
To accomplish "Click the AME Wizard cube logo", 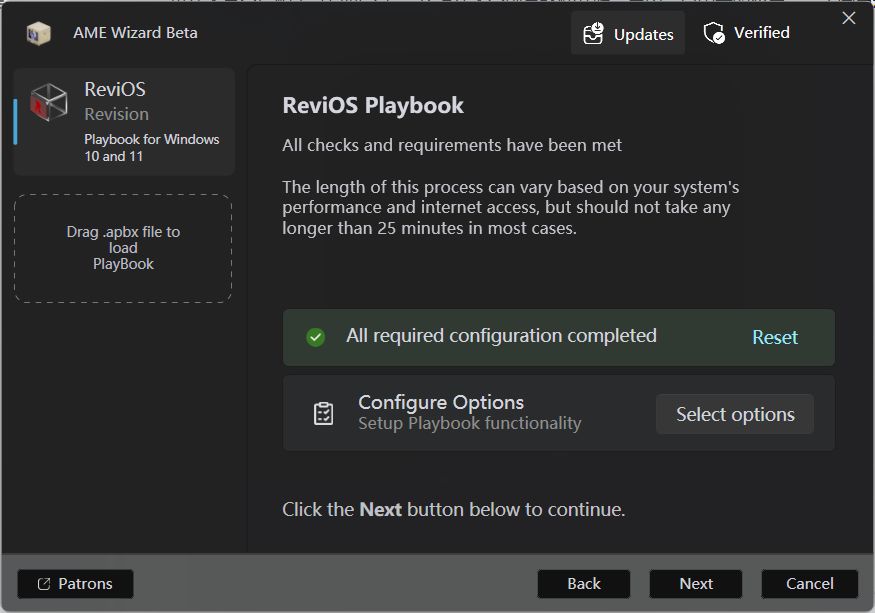I will [x=39, y=33].
